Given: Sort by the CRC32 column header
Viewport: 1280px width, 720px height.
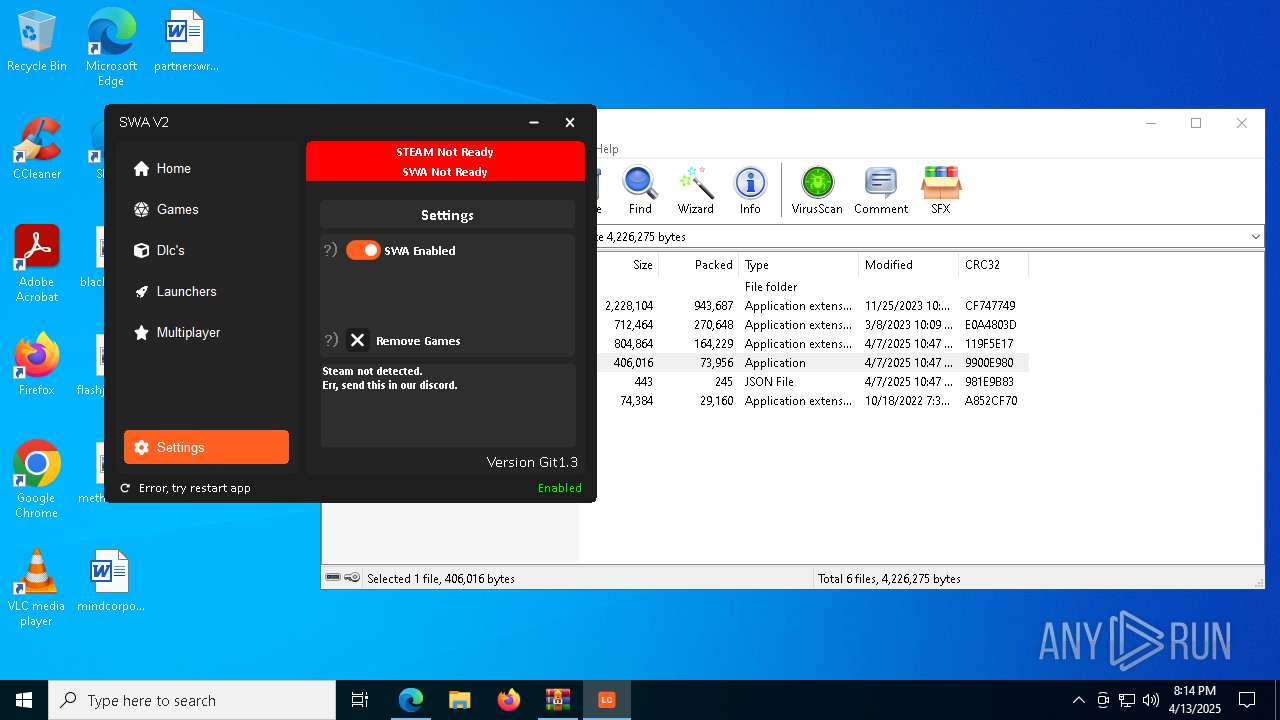Looking at the screenshot, I should [x=993, y=265].
